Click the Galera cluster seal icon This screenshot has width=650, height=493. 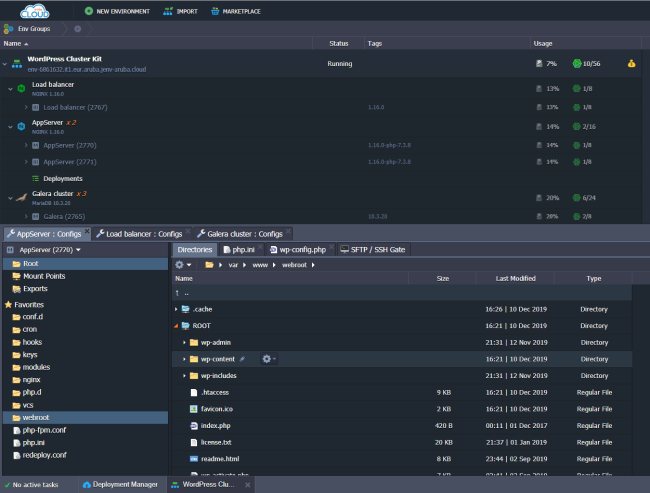[x=23, y=196]
